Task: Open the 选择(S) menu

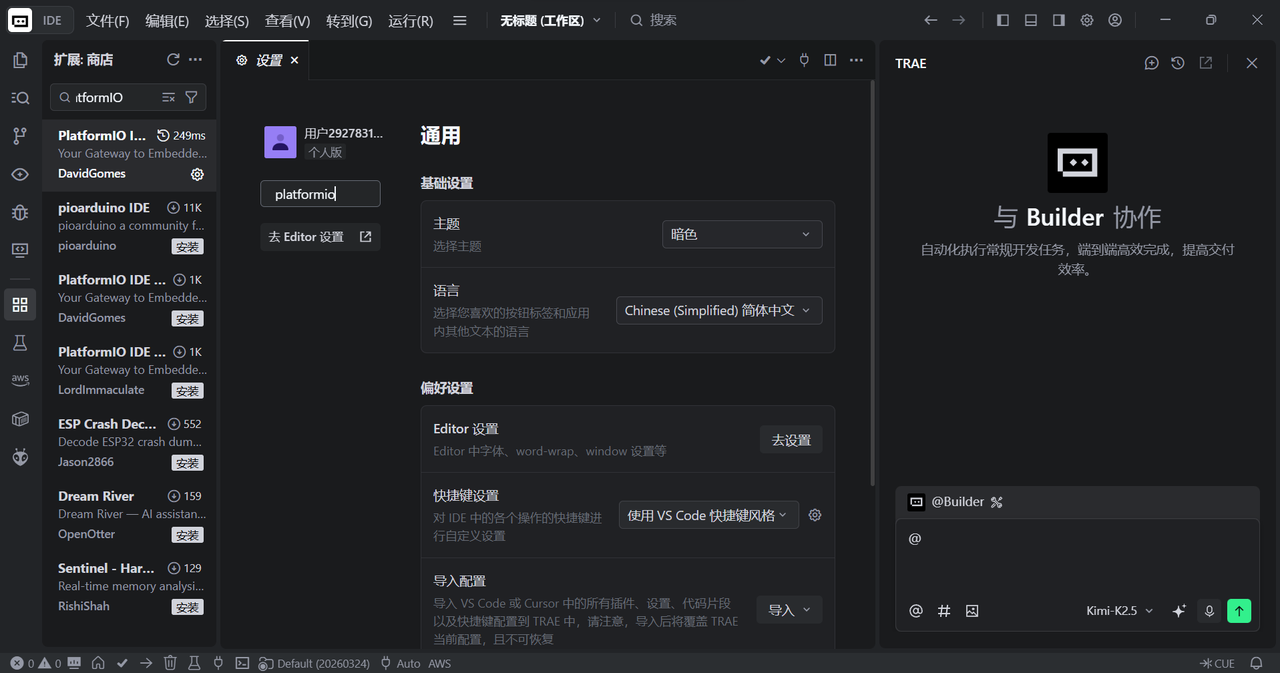Action: (227, 20)
